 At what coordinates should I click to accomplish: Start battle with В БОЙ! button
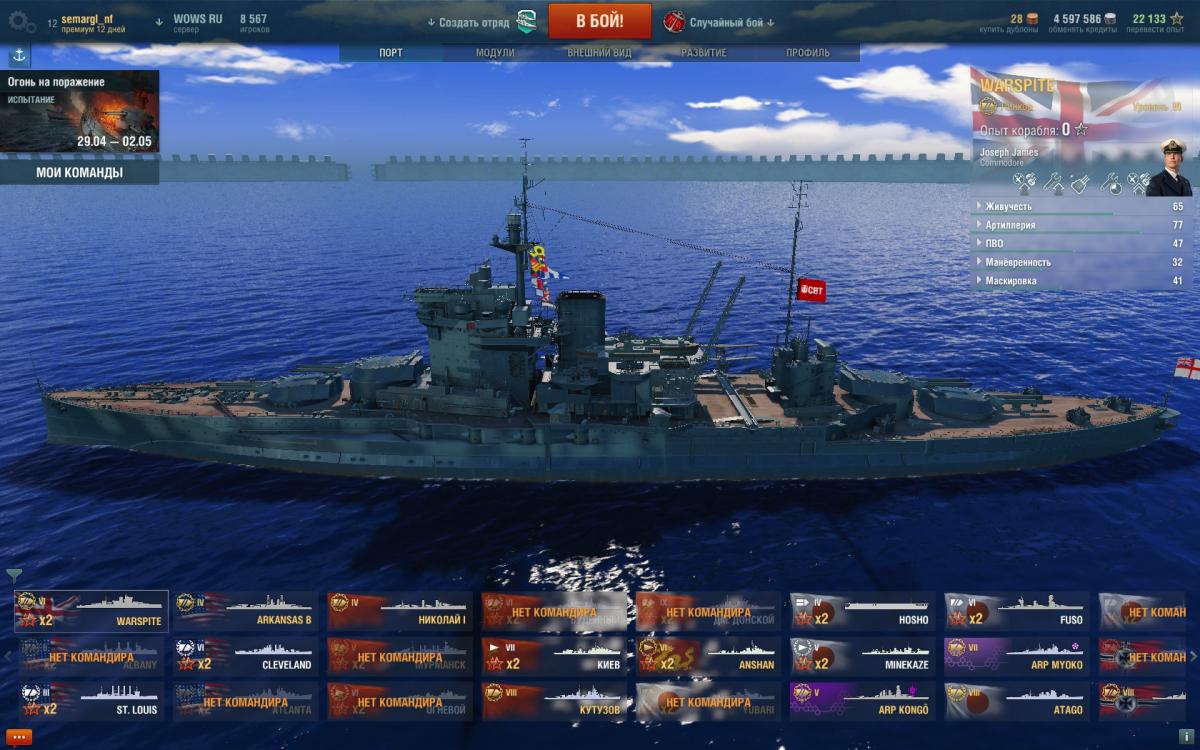pos(600,21)
